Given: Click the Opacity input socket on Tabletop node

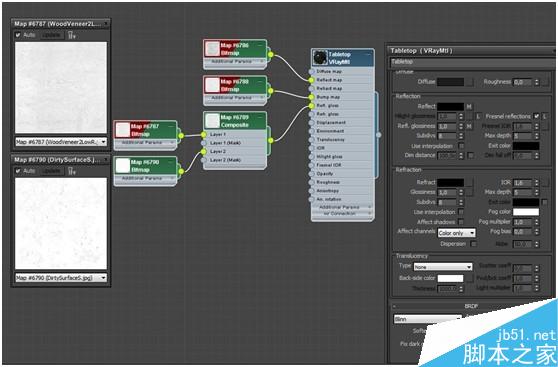Looking at the screenshot, I should (311, 174).
